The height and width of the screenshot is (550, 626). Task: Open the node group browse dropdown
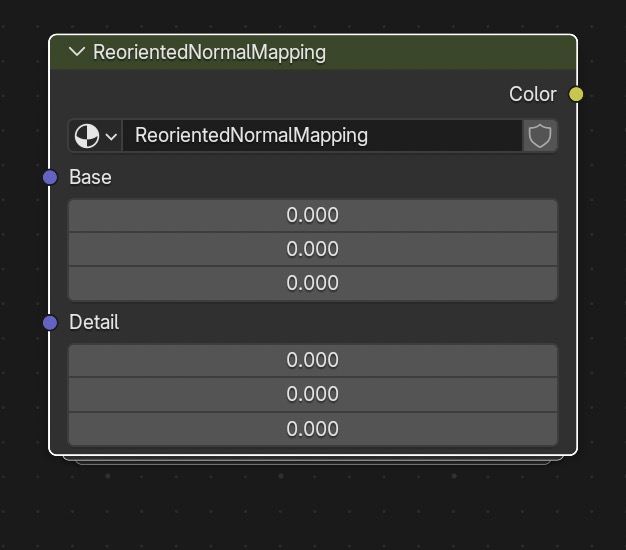95,136
